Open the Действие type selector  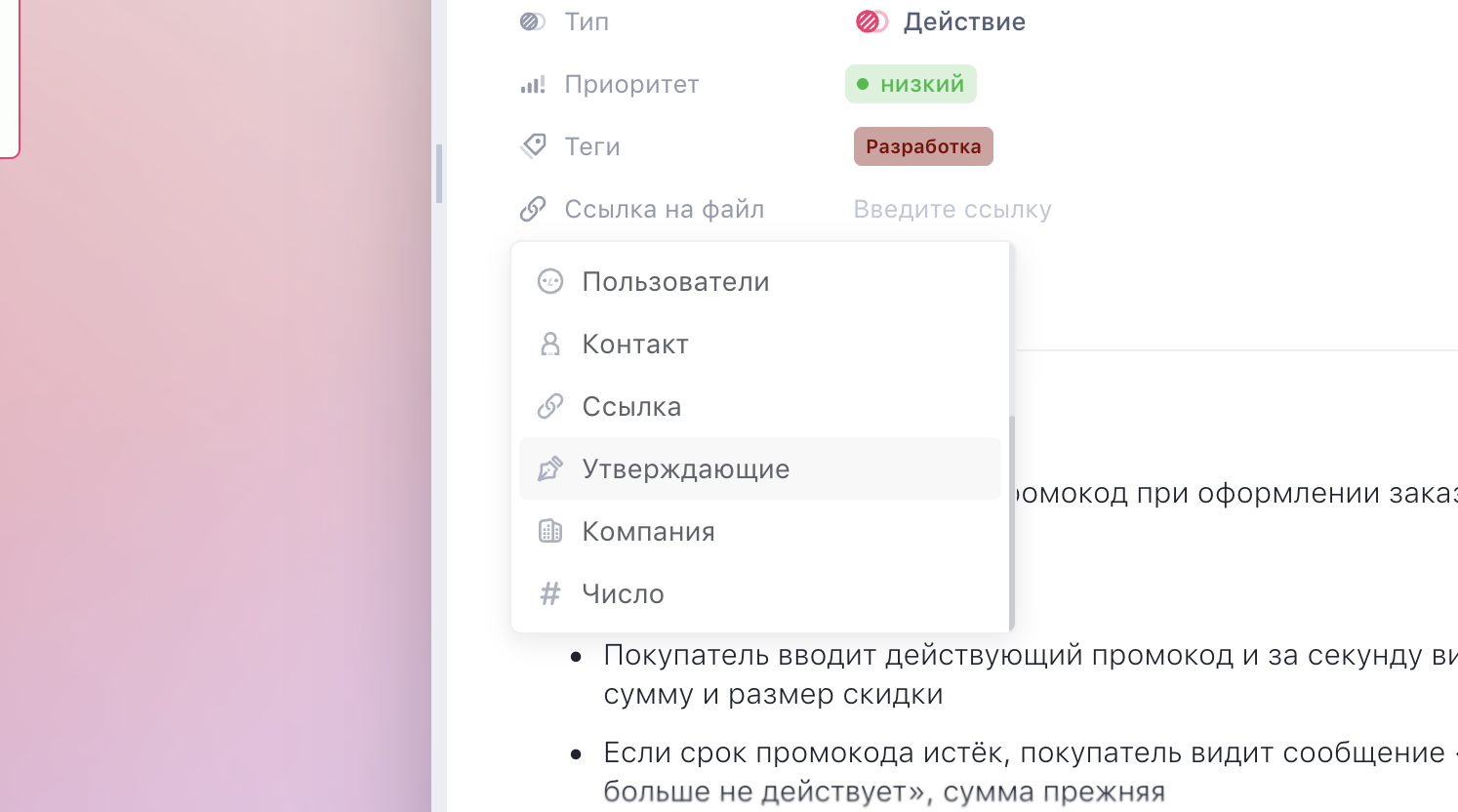[941, 21]
